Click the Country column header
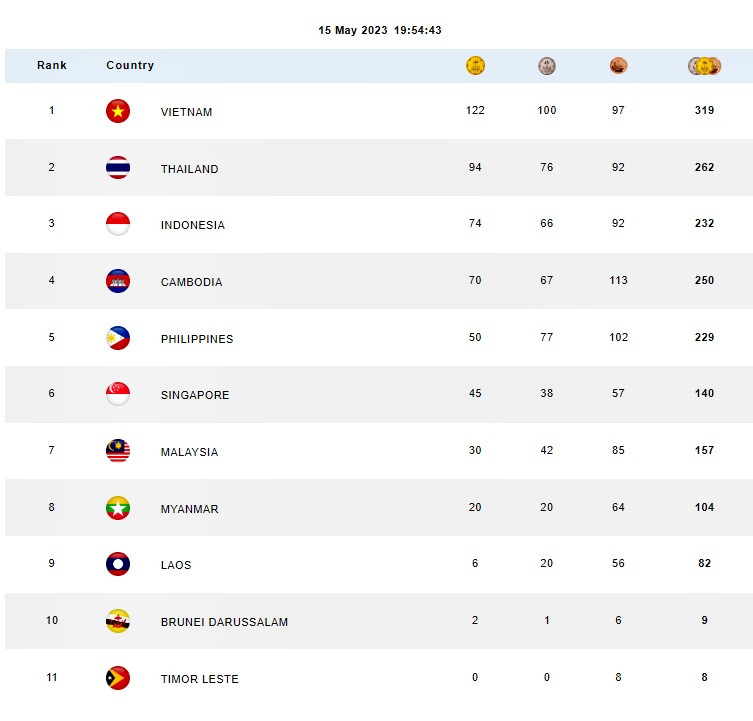 point(130,65)
